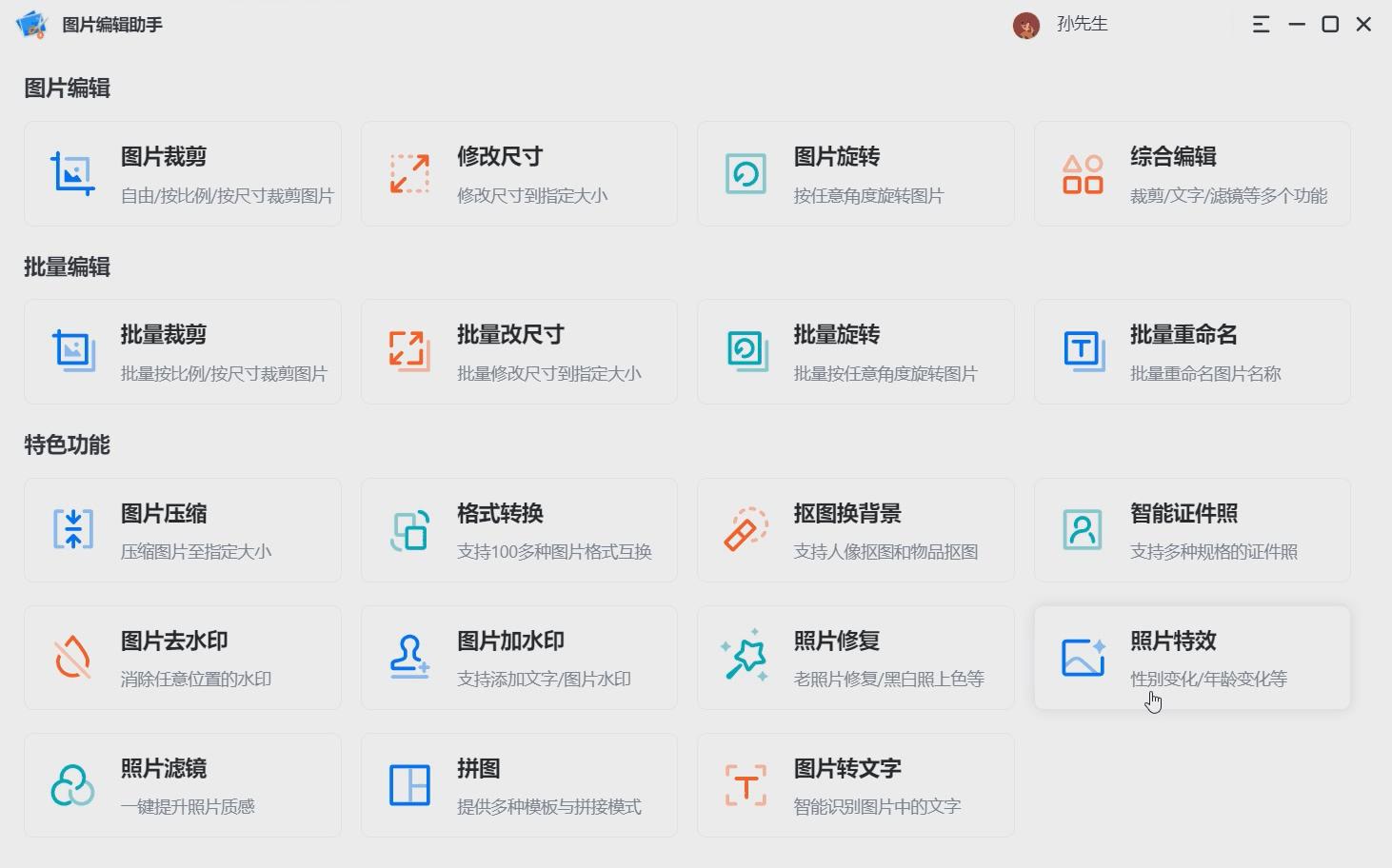Open the 综合编辑 comprehensive editing icon

tap(1082, 173)
